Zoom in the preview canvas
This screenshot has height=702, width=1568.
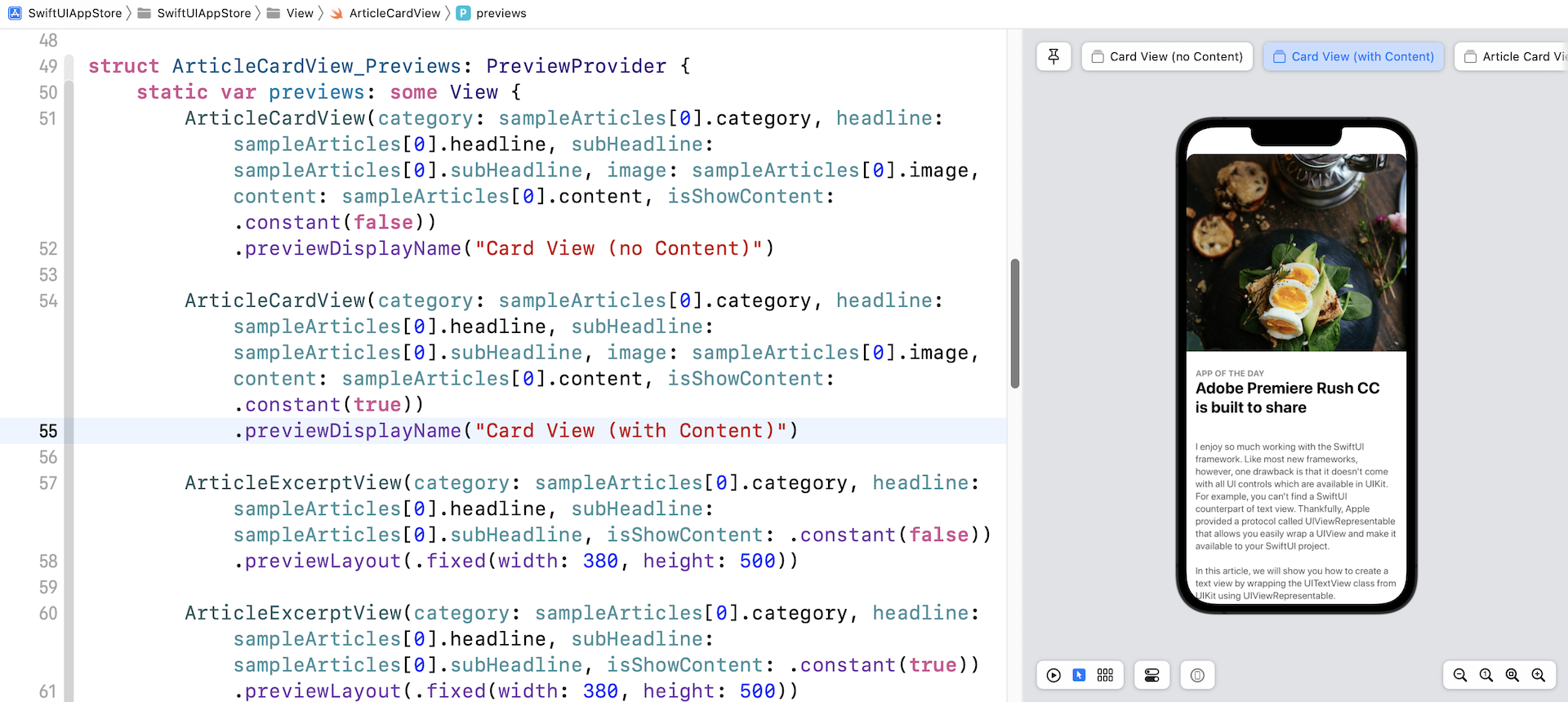point(1539,675)
